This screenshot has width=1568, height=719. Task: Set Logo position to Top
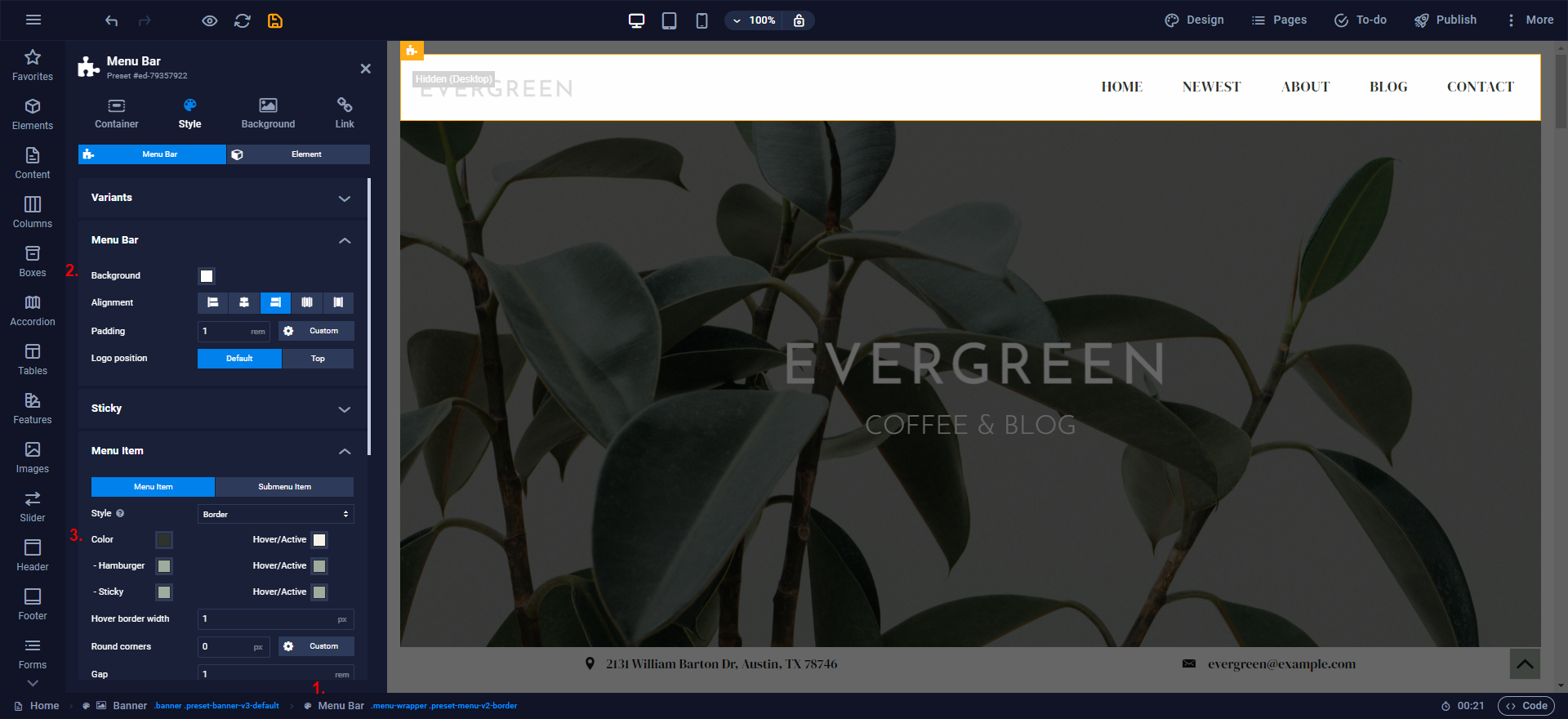click(x=318, y=359)
